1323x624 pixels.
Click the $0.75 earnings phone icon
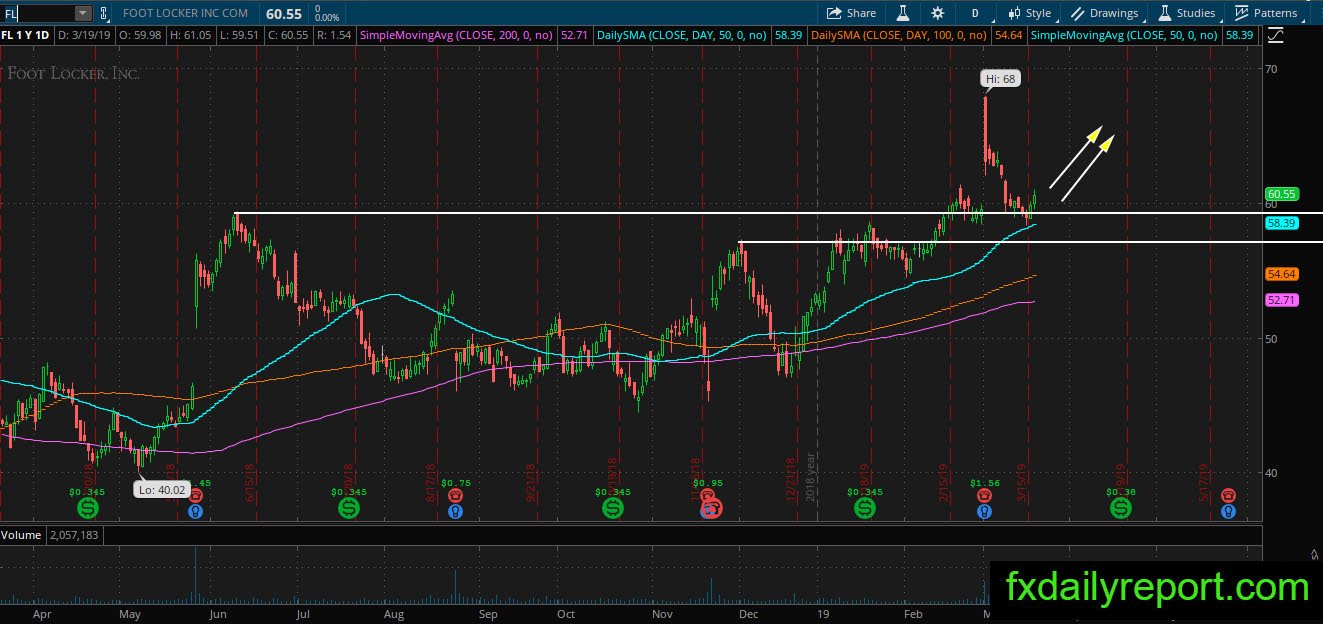(x=455, y=495)
